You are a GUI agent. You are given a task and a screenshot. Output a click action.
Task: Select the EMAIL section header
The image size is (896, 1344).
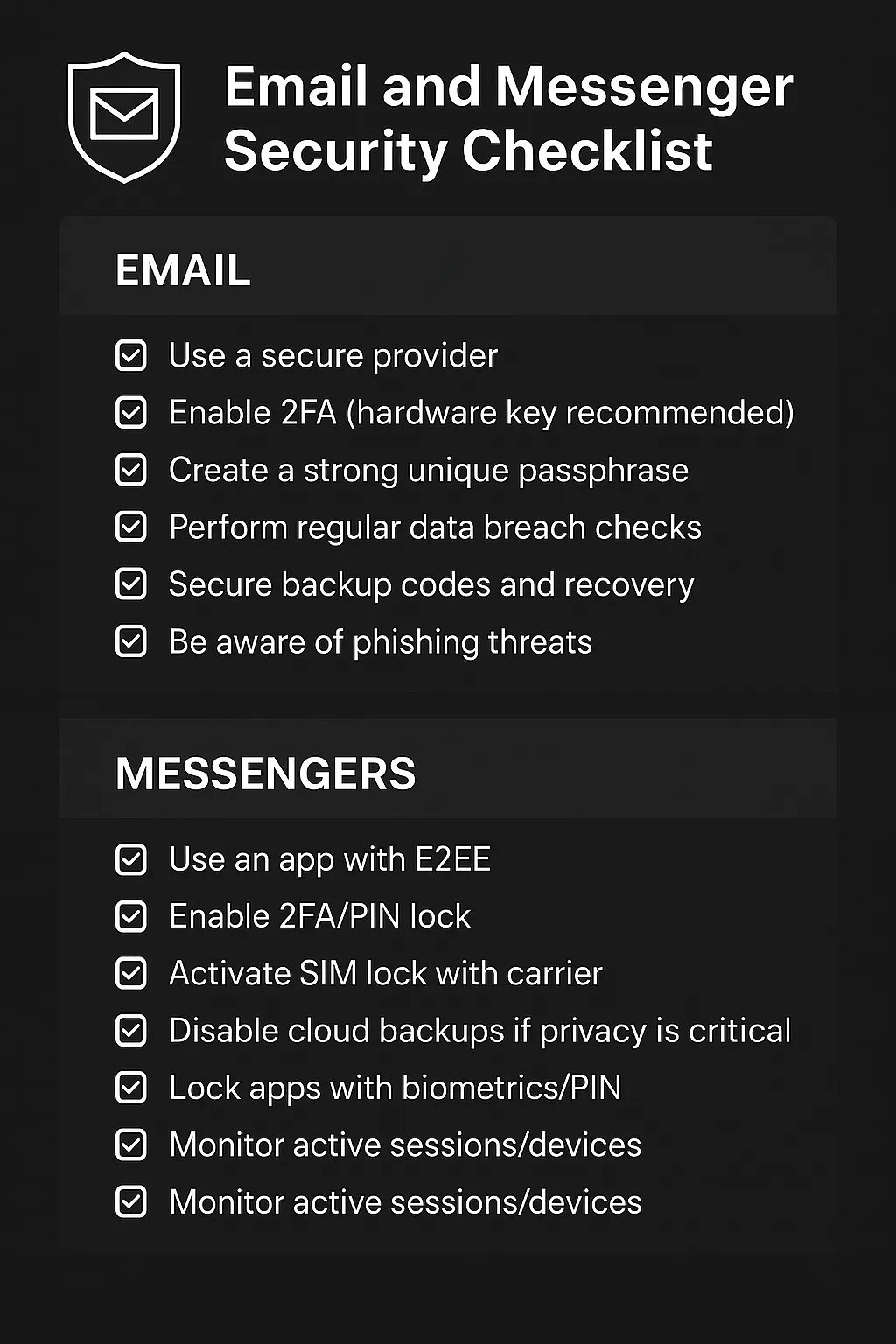(x=184, y=269)
